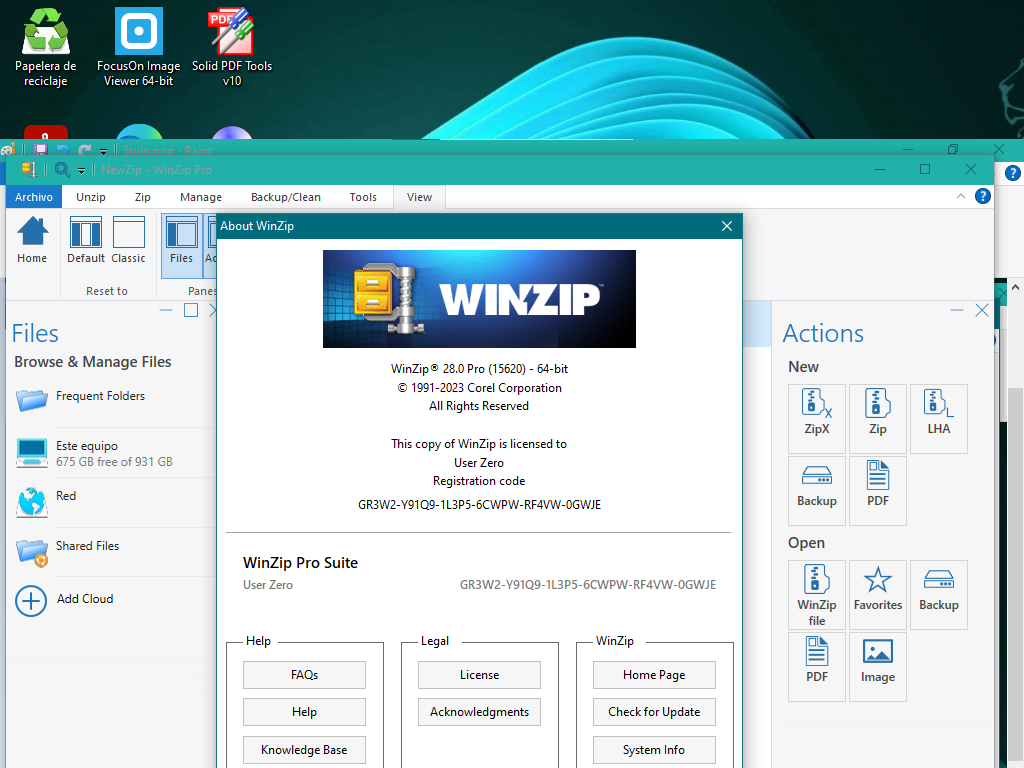The width and height of the screenshot is (1024, 768).
Task: Open a Backup under Open section
Action: click(x=938, y=595)
